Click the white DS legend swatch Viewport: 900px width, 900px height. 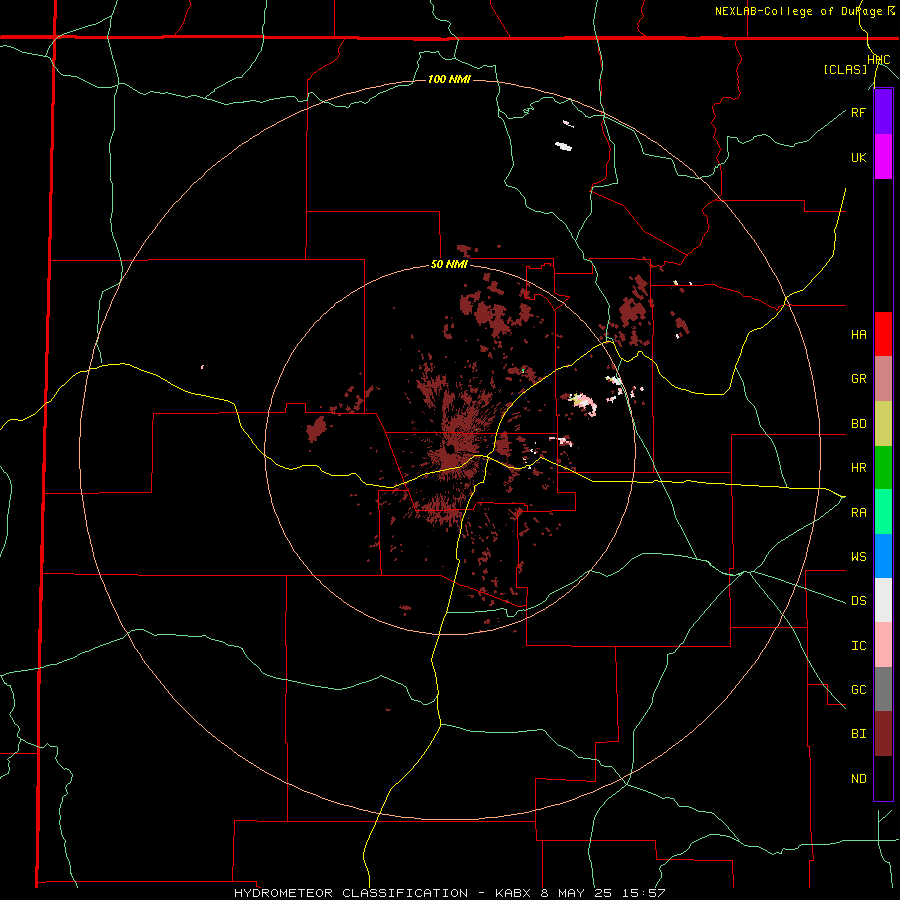(883, 600)
